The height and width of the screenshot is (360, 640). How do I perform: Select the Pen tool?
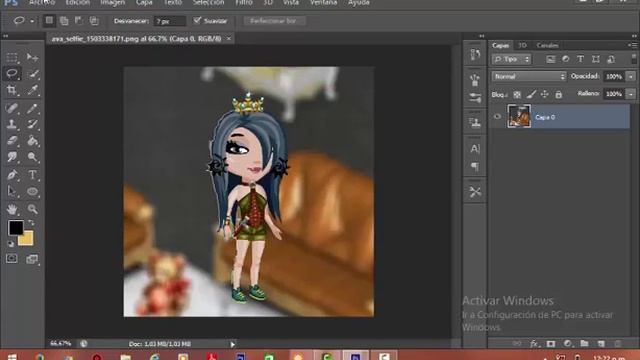point(12,175)
